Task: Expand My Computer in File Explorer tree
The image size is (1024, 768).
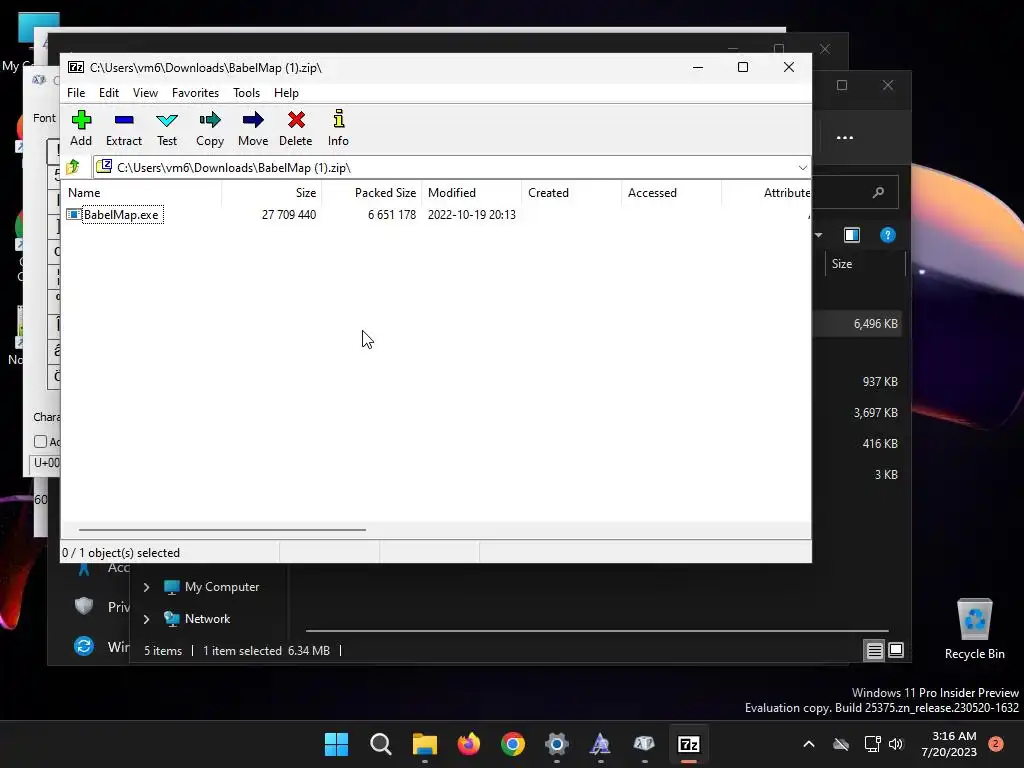Action: click(x=146, y=587)
